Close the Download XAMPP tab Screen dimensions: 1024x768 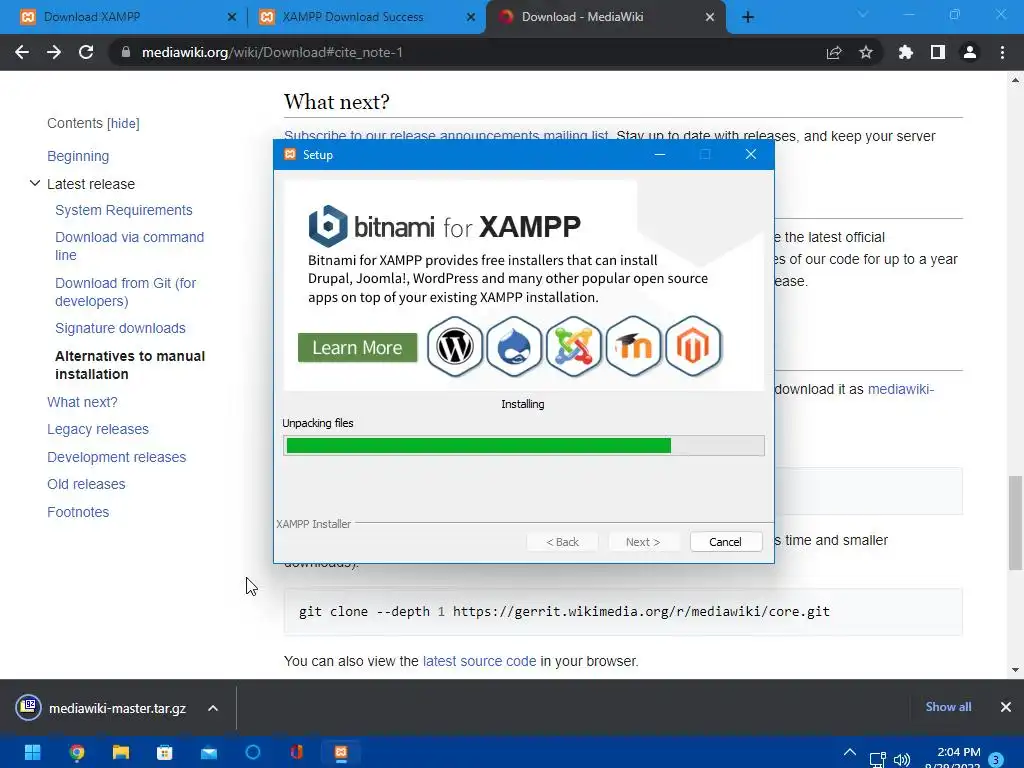231,17
